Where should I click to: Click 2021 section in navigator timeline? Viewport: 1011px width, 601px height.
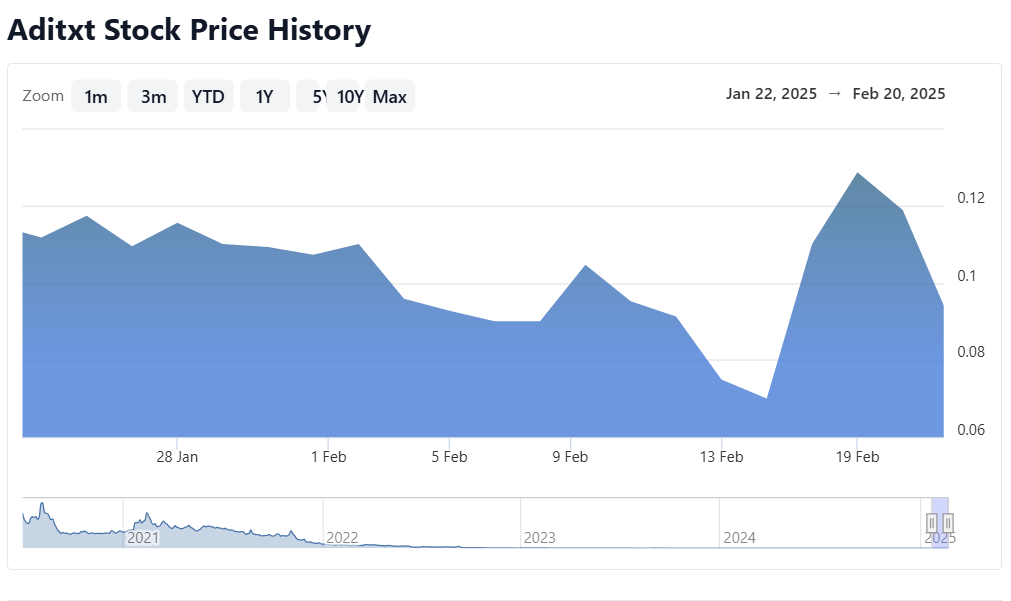click(x=143, y=538)
